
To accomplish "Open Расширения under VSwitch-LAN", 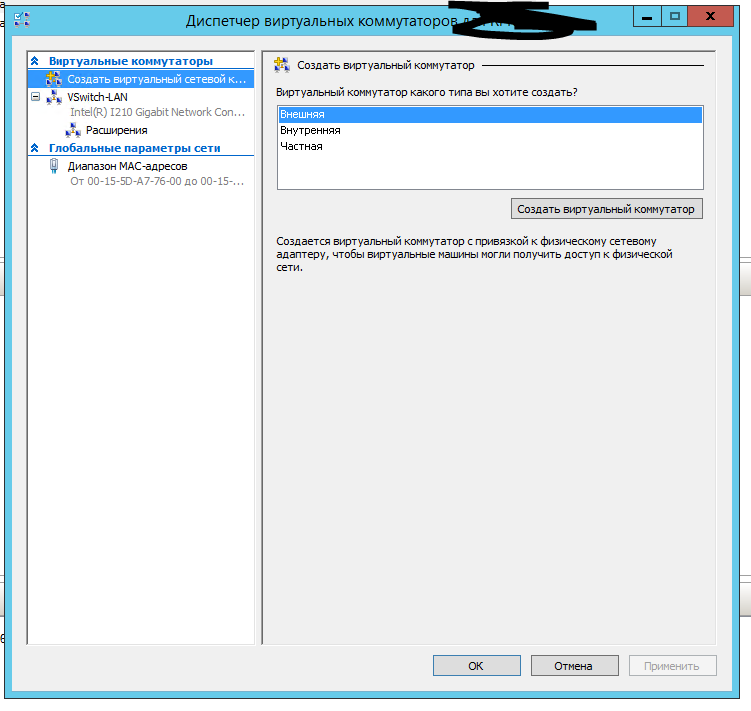I will [116, 130].
